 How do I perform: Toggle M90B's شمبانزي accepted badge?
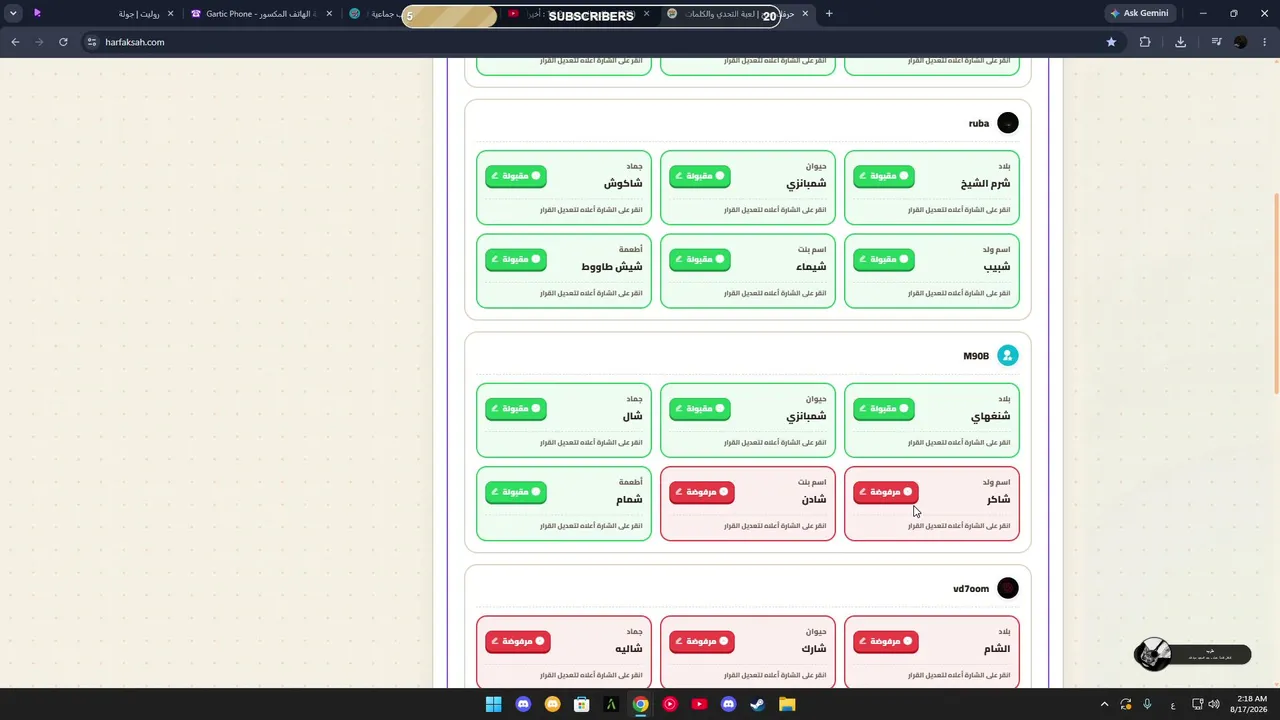tap(700, 408)
